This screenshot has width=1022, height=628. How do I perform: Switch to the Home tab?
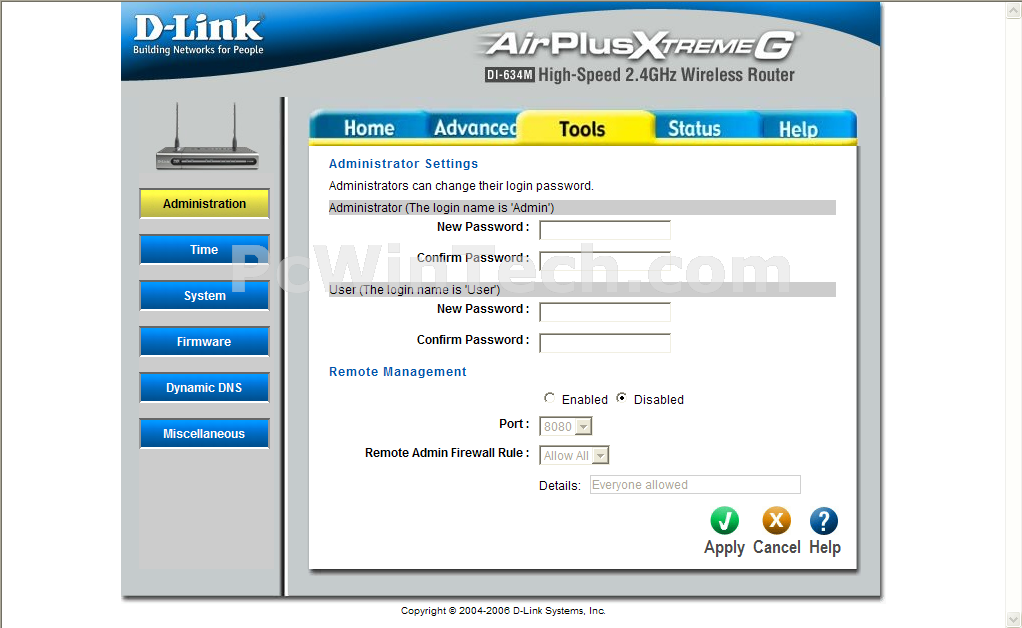tap(369, 128)
